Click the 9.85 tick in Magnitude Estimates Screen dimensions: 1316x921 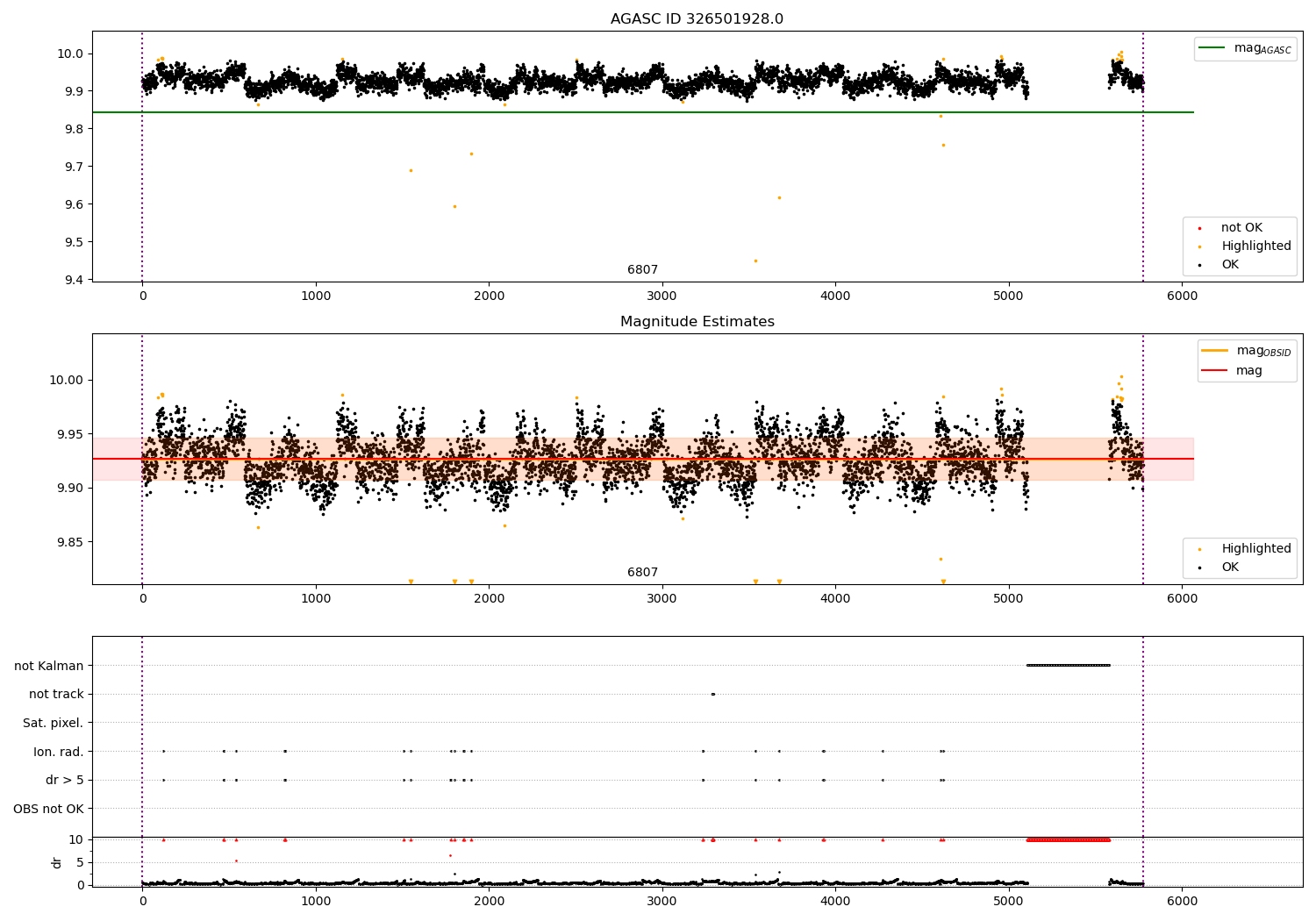click(x=71, y=542)
